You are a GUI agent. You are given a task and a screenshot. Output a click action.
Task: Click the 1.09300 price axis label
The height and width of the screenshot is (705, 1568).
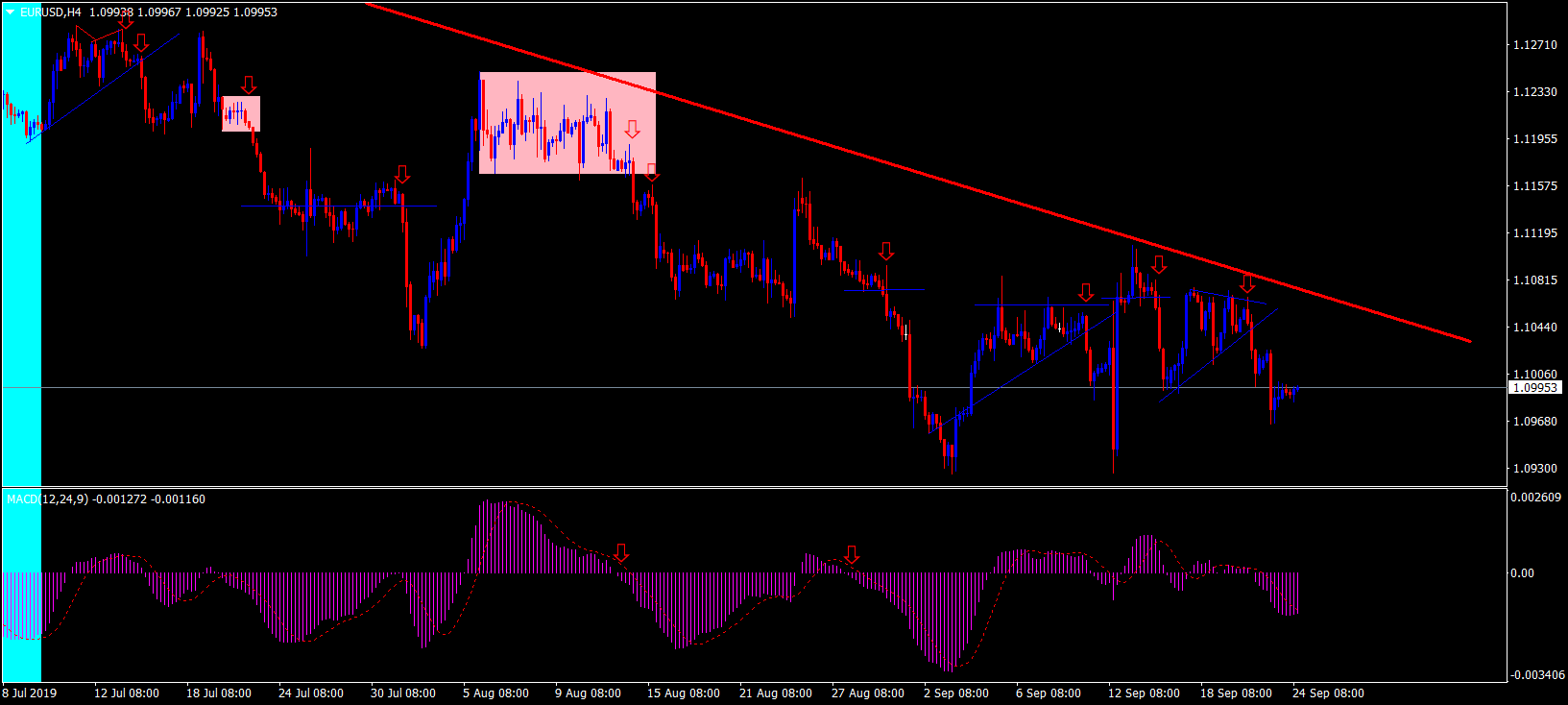click(x=1534, y=469)
